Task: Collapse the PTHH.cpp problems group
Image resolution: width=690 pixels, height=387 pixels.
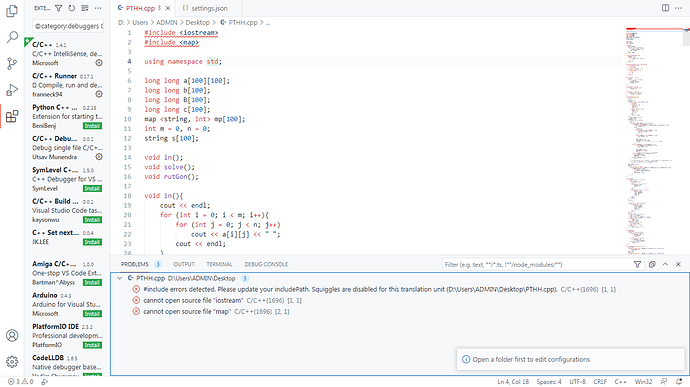Action: 120,278
